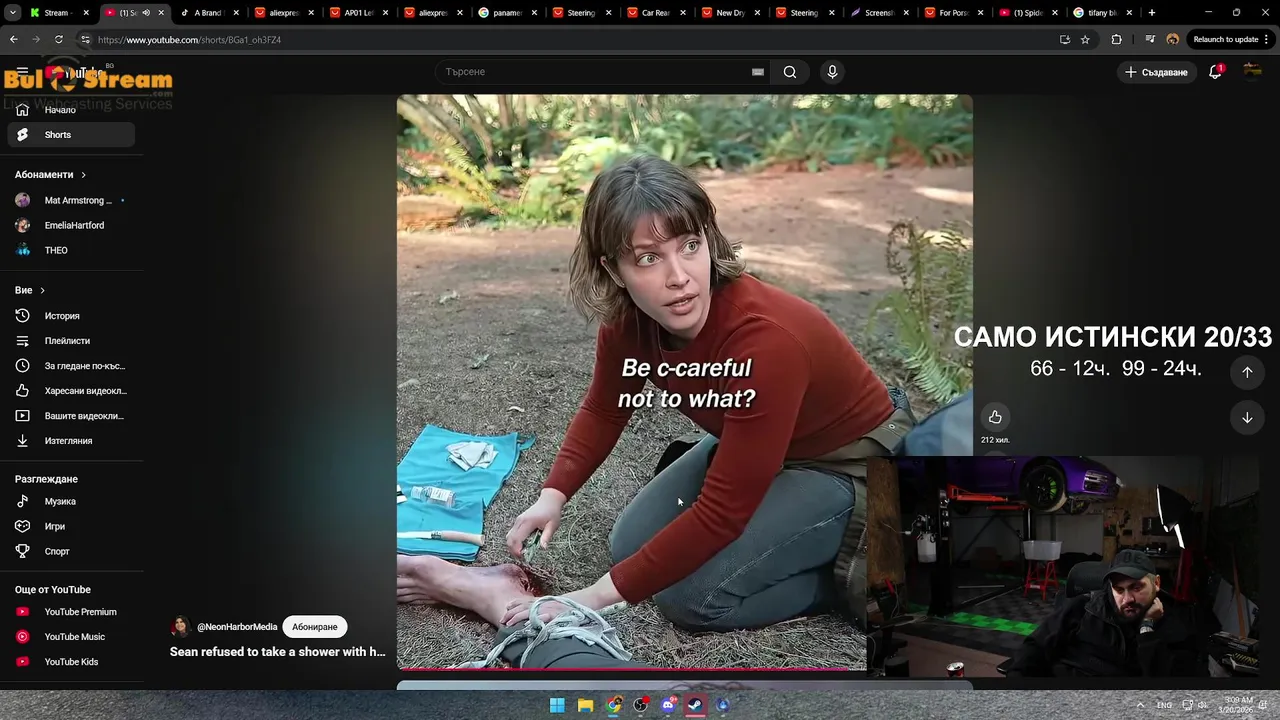Open YouTube Premium link

(x=71, y=612)
